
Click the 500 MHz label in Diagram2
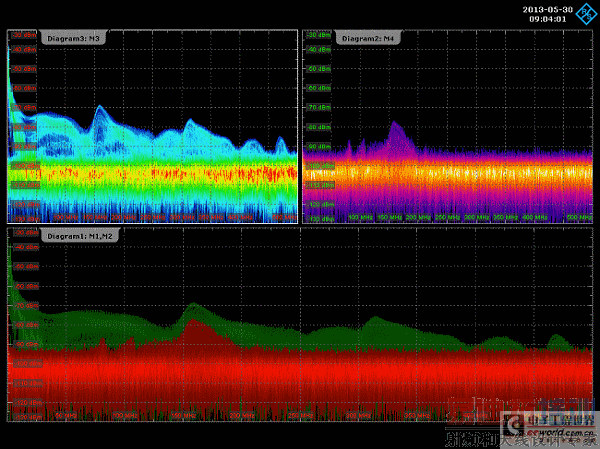click(x=577, y=216)
